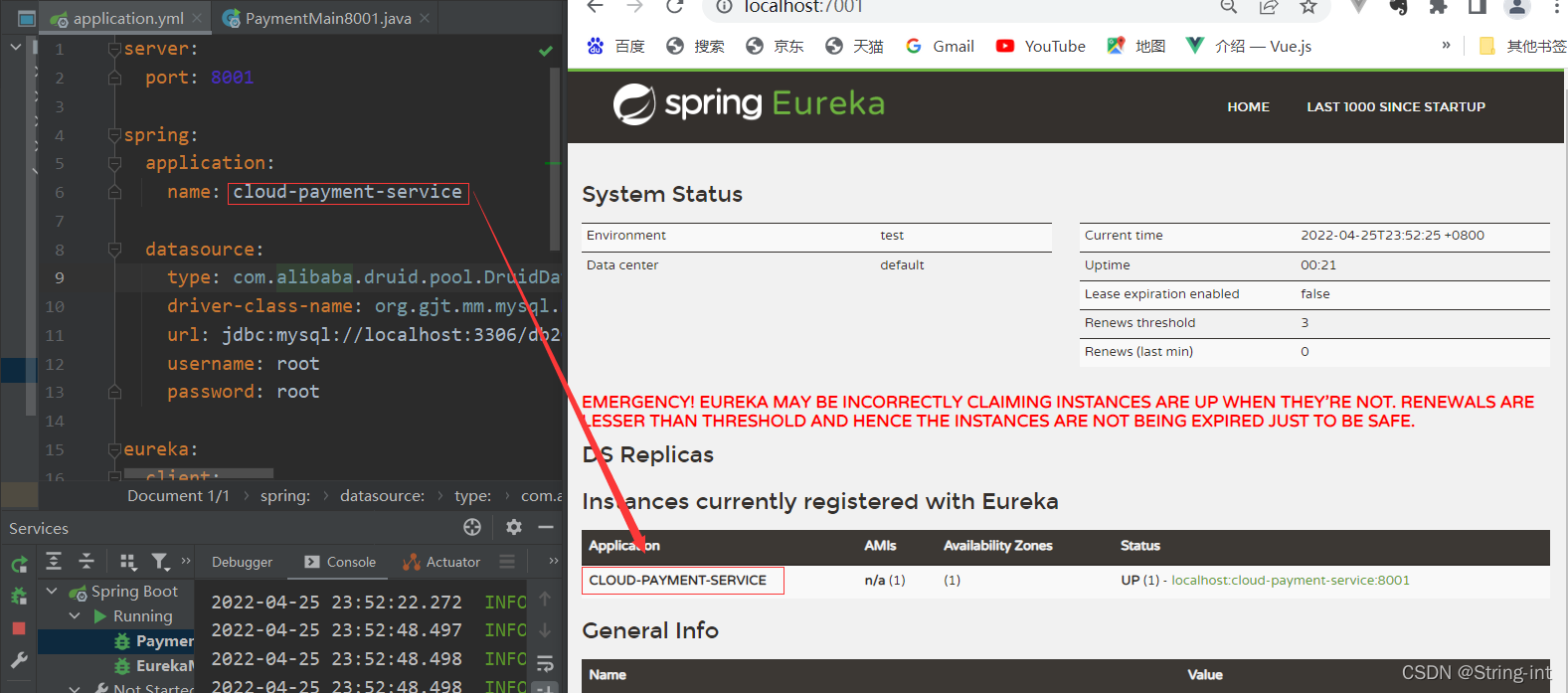Click Document 1/1 breadcrumb
1568x693 pixels.
click(178, 496)
